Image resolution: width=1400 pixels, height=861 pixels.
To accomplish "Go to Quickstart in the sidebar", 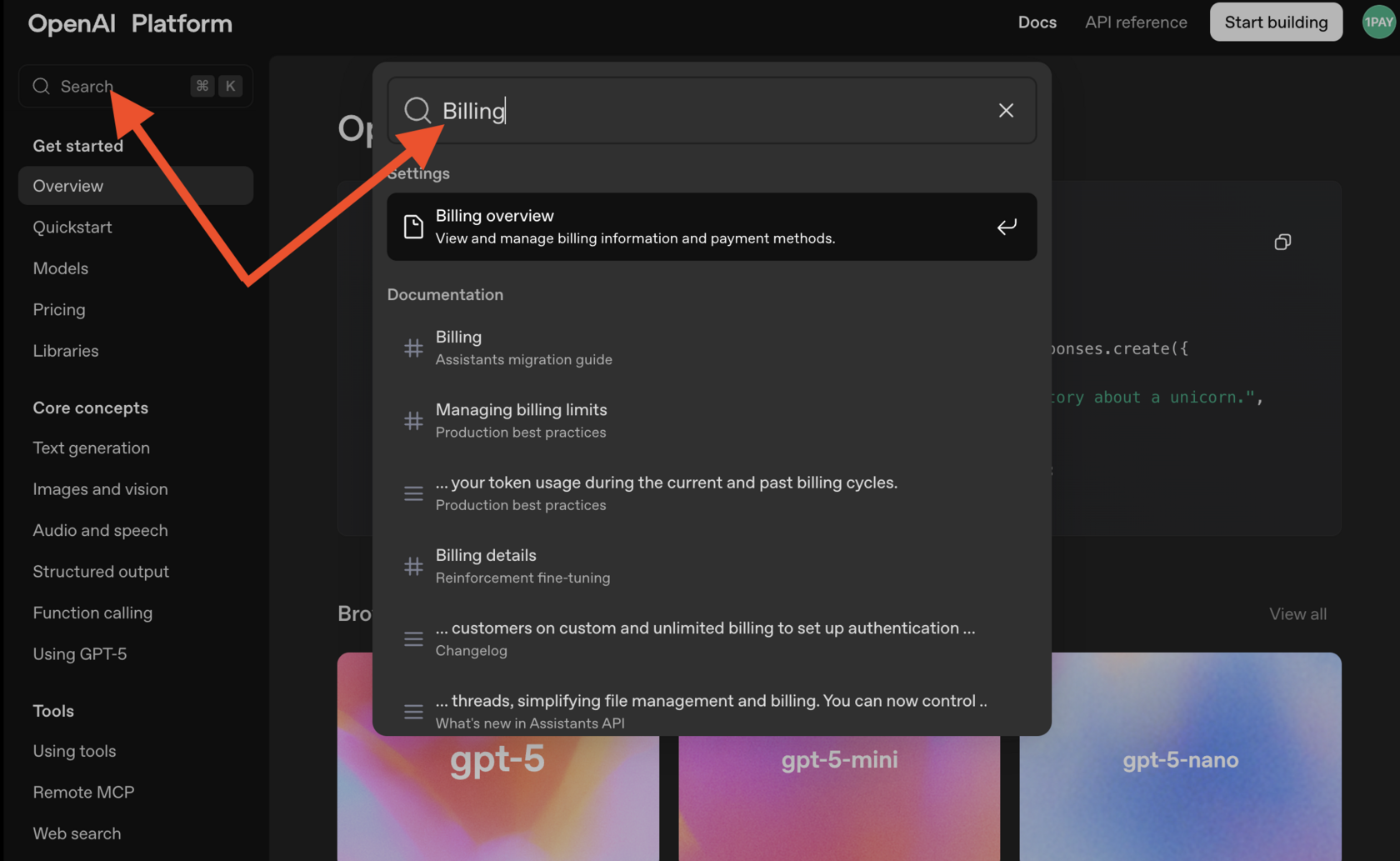I will click(72, 227).
